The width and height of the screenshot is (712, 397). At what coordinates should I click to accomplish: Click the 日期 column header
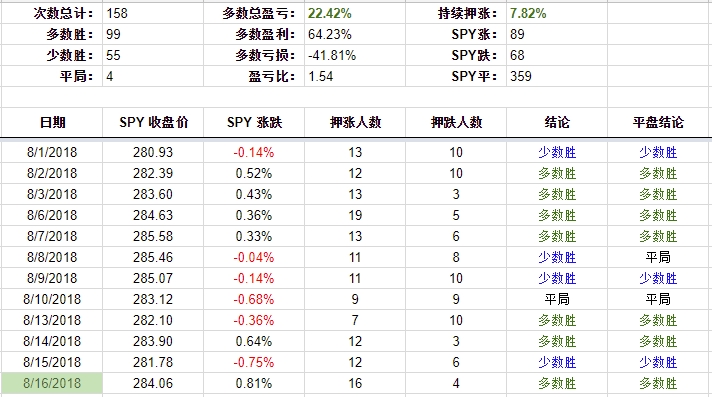tap(52, 122)
